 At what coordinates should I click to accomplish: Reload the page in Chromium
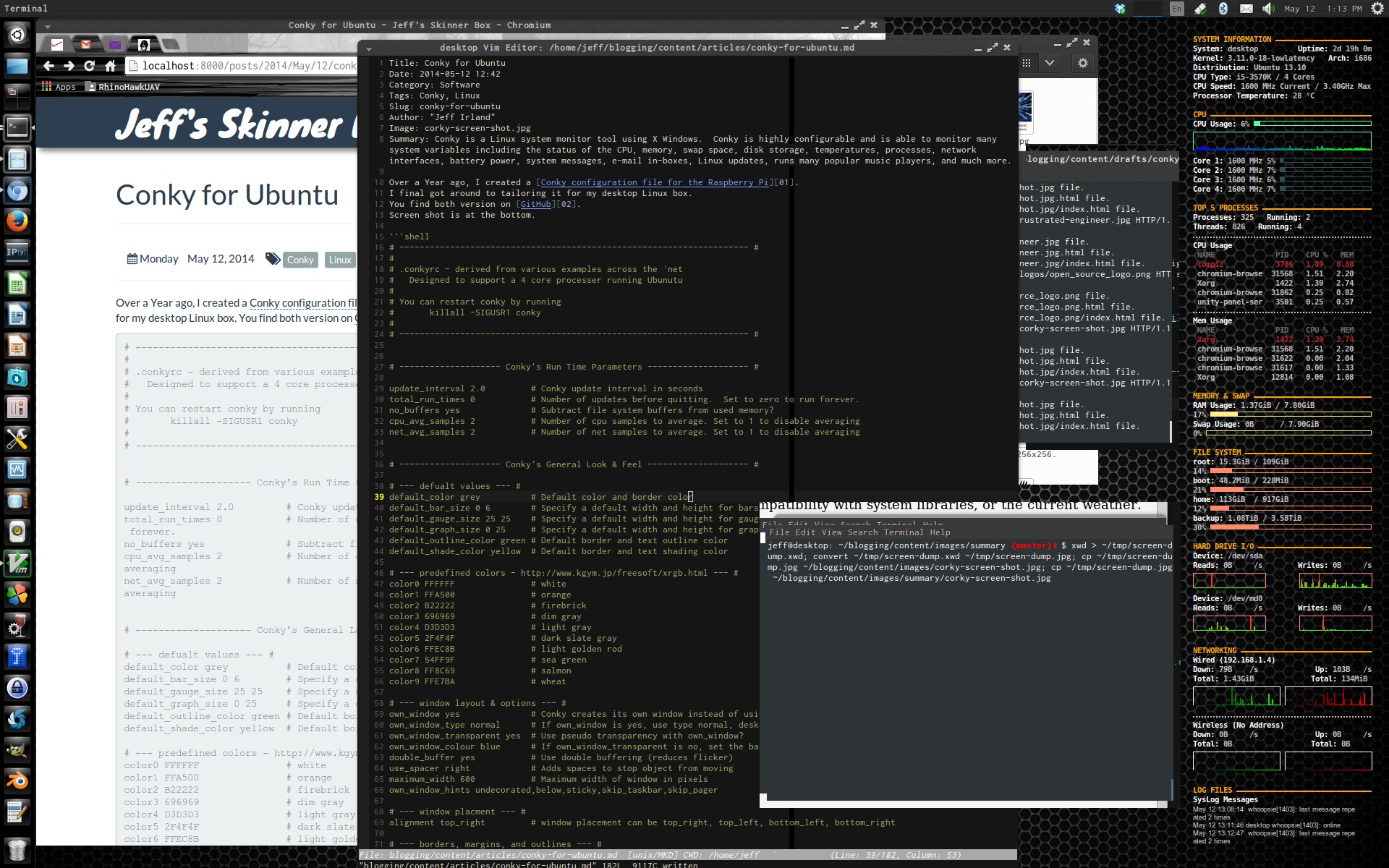click(x=89, y=66)
